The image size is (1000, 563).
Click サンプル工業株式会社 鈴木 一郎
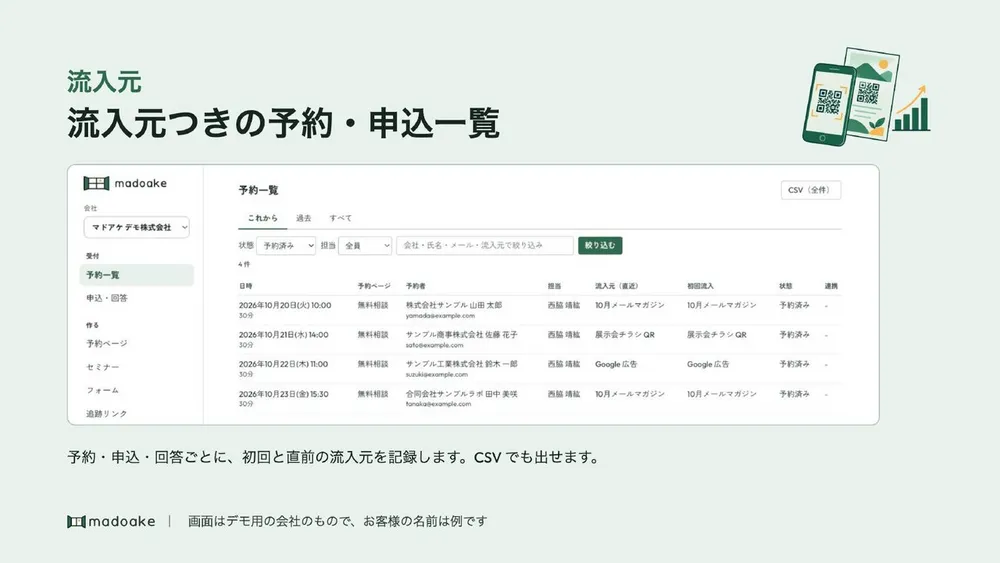point(462,364)
